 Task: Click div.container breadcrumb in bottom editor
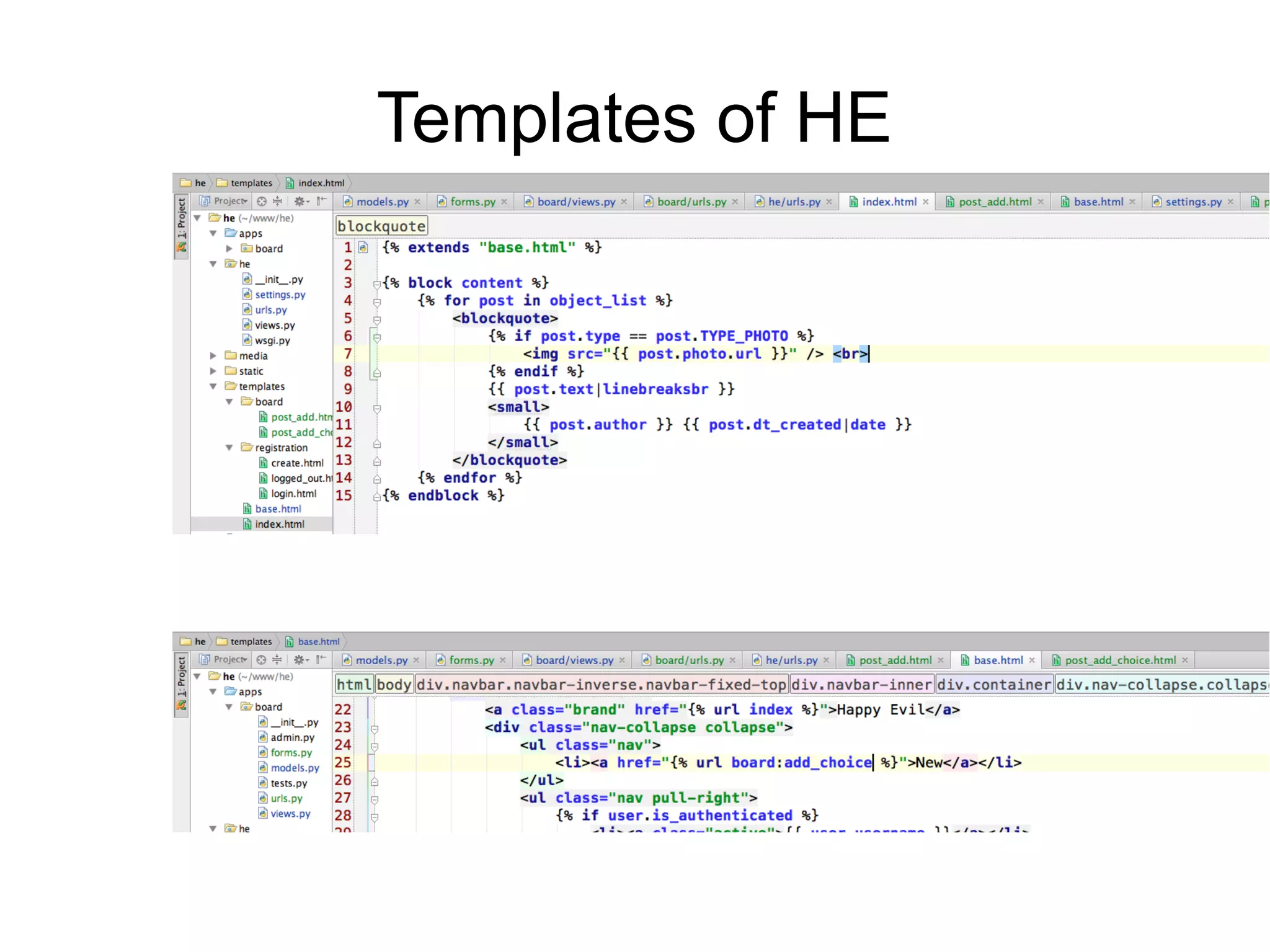coord(994,685)
